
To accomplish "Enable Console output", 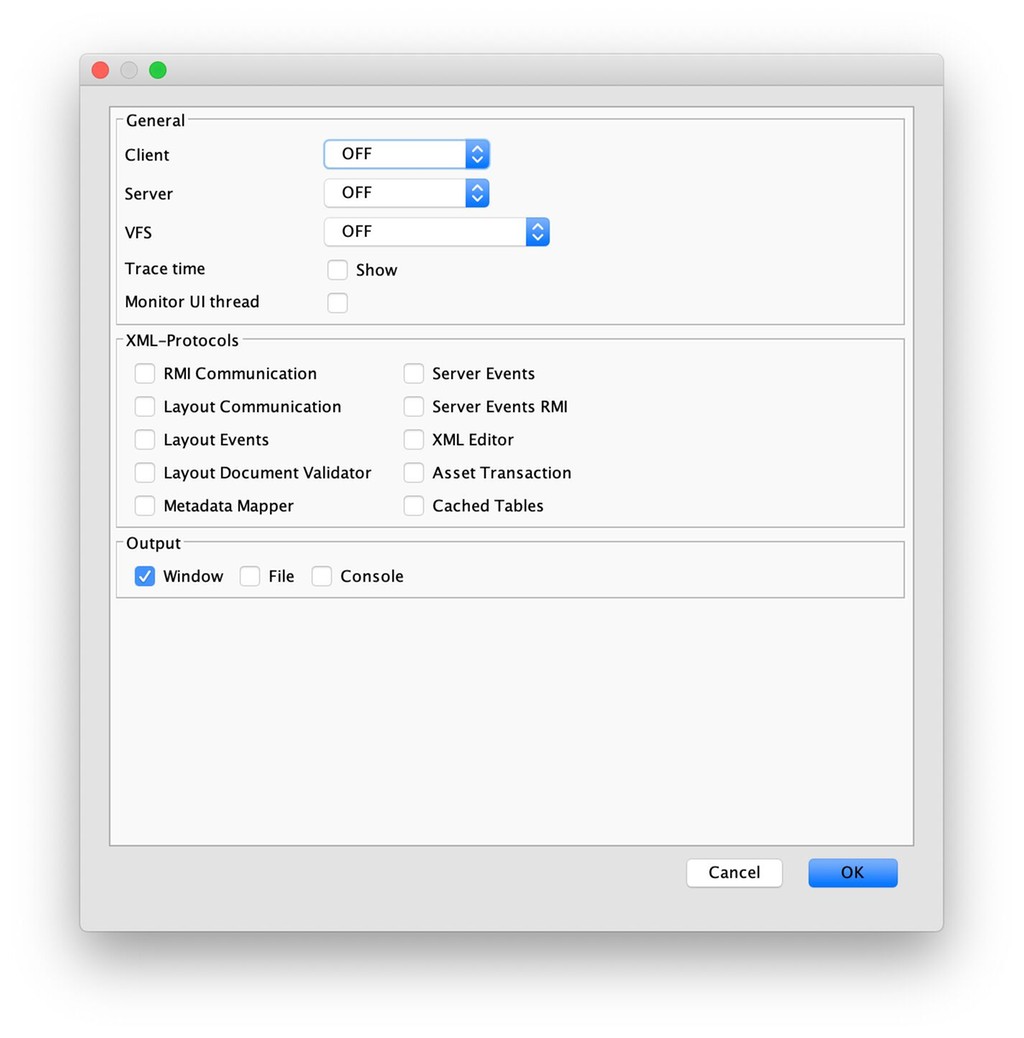I will [x=322, y=577].
